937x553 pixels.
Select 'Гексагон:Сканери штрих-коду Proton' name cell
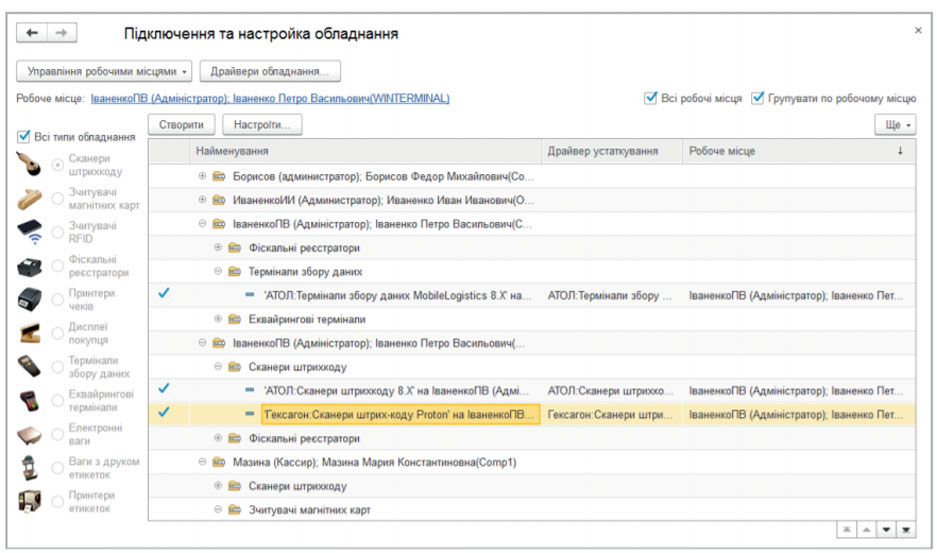pos(400,414)
